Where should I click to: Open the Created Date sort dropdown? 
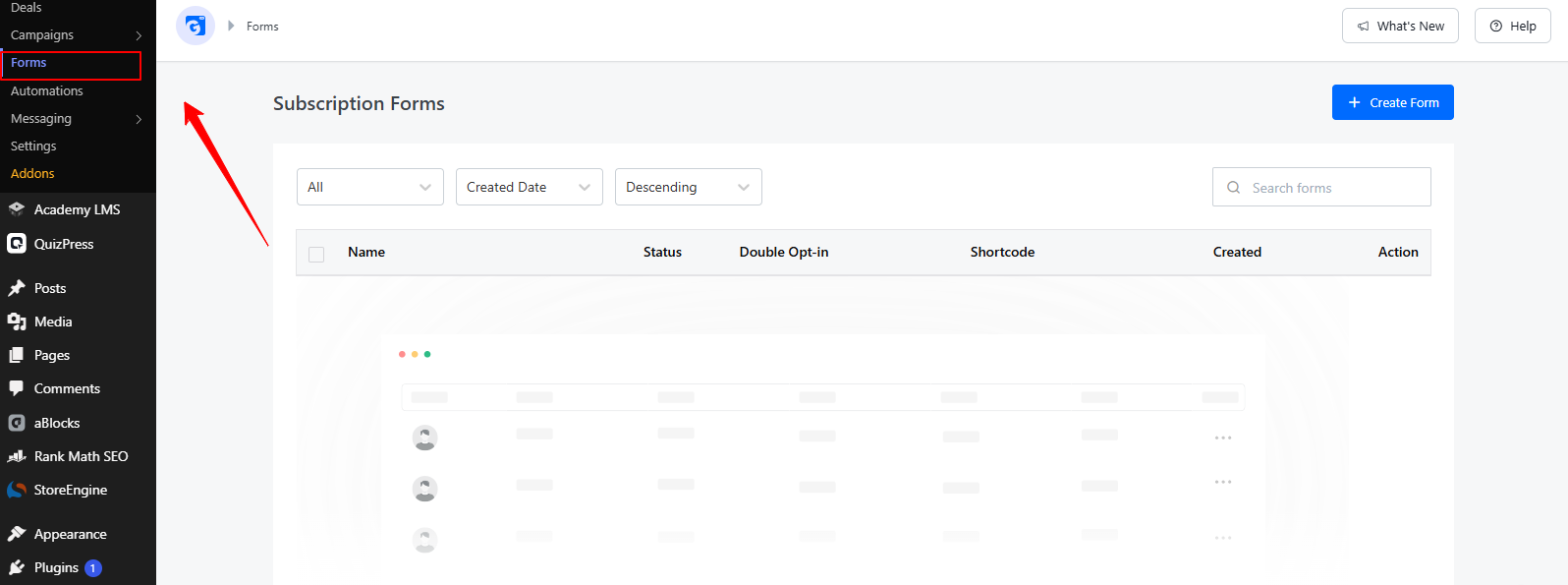pyautogui.click(x=530, y=187)
